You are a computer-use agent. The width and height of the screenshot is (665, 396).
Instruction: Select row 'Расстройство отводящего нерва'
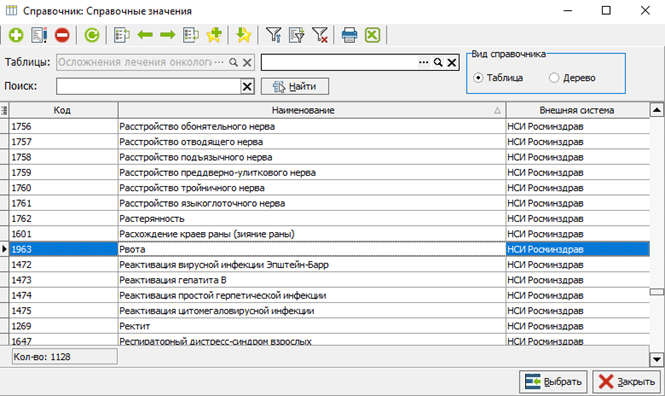point(312,142)
